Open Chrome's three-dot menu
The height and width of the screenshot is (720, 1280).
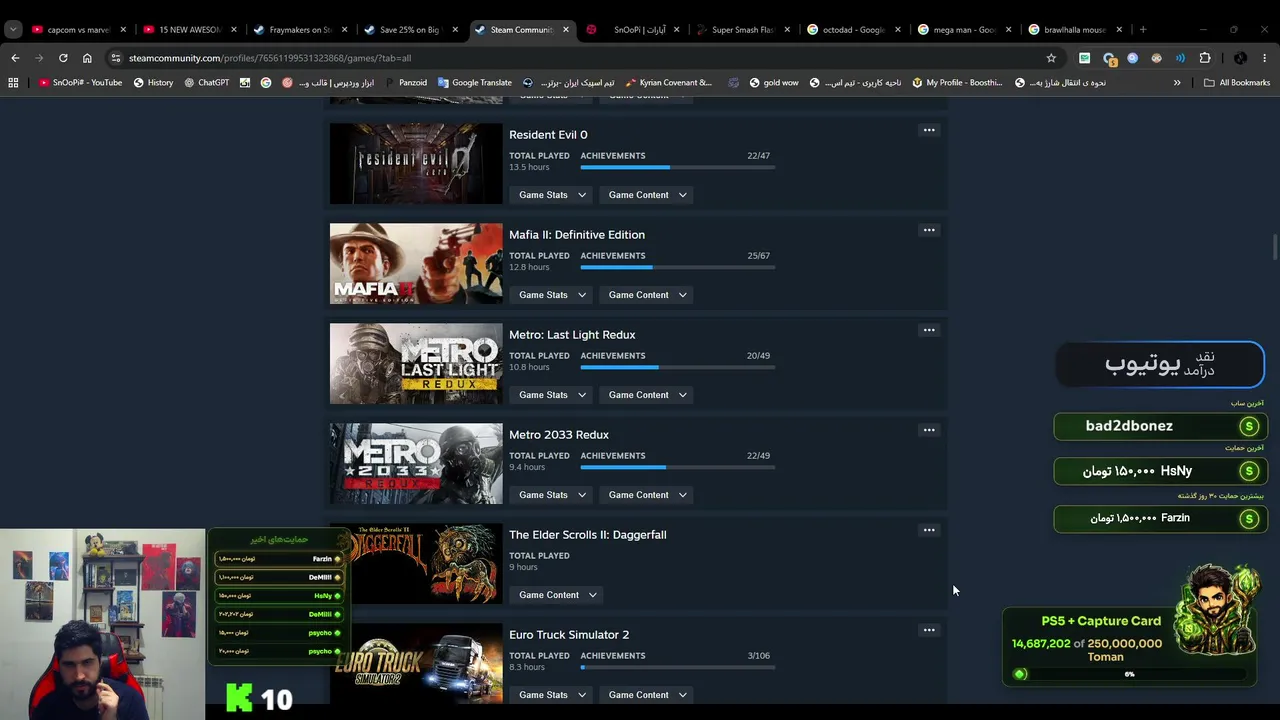[1265, 58]
